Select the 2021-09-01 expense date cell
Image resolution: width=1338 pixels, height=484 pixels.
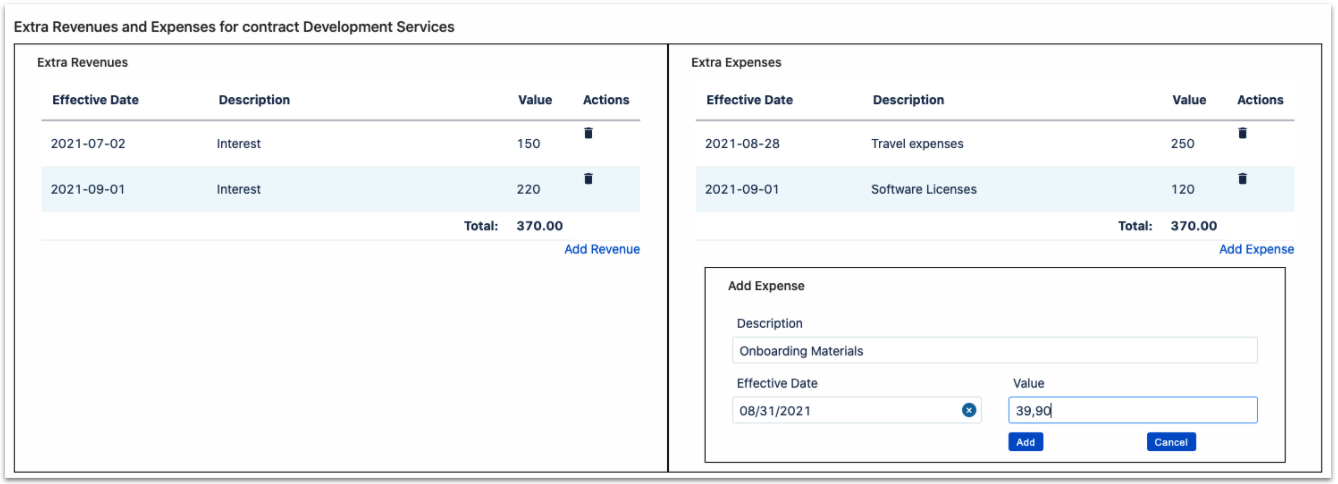click(742, 190)
